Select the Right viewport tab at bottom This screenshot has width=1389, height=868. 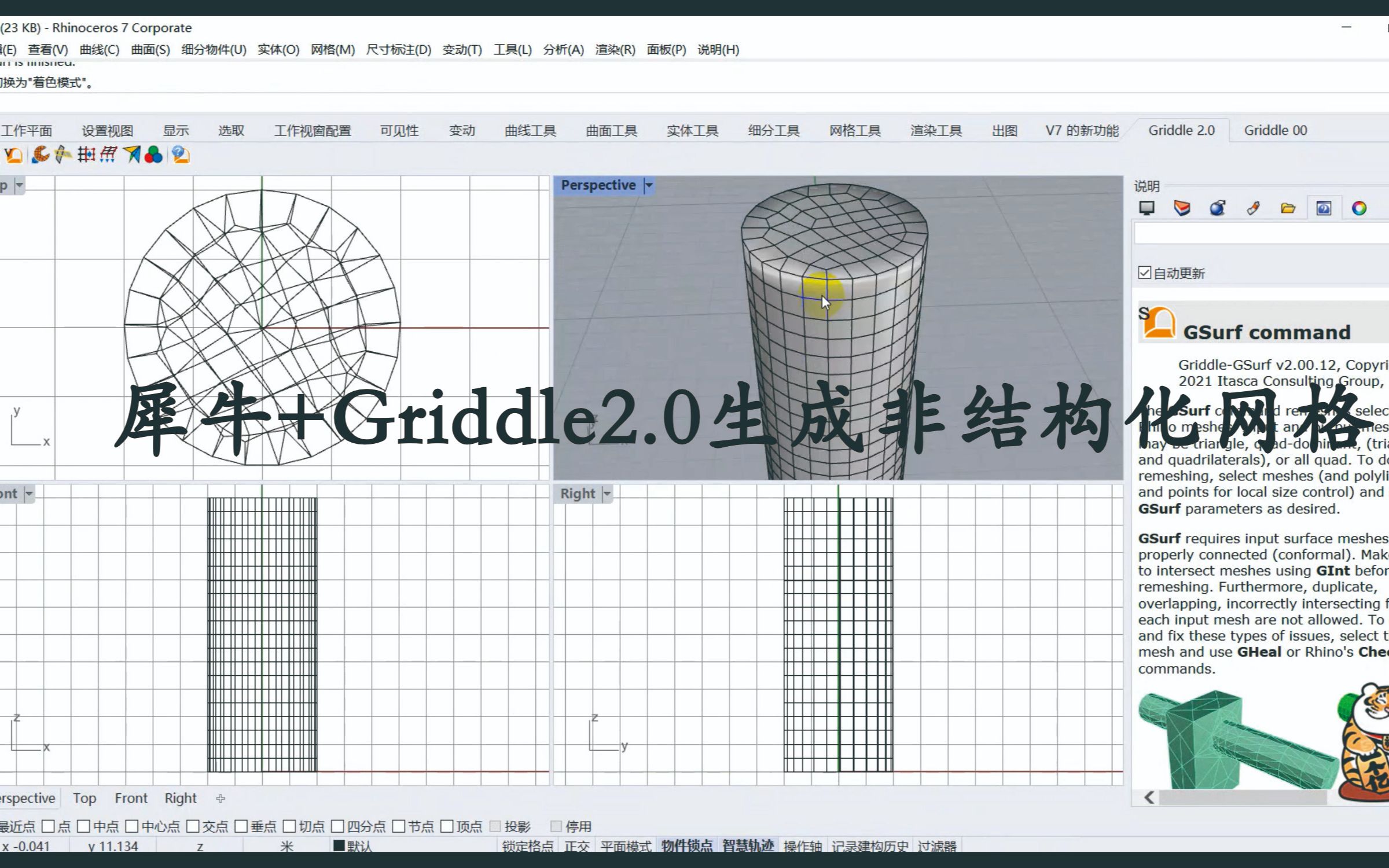pos(181,799)
